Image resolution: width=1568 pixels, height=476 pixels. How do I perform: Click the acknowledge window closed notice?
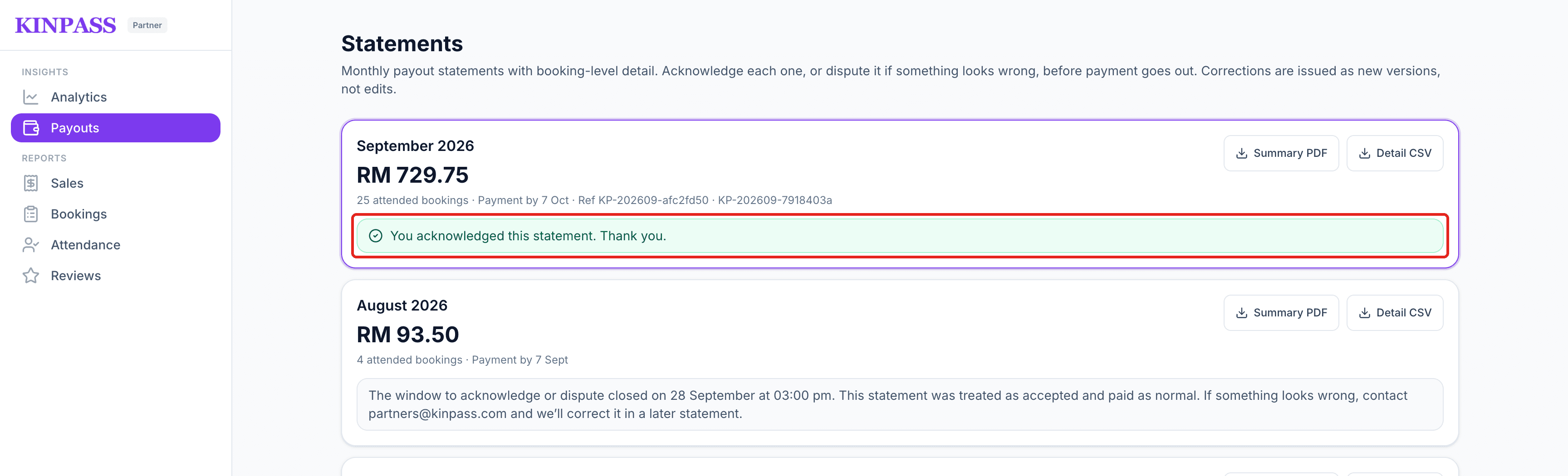pyautogui.click(x=900, y=404)
